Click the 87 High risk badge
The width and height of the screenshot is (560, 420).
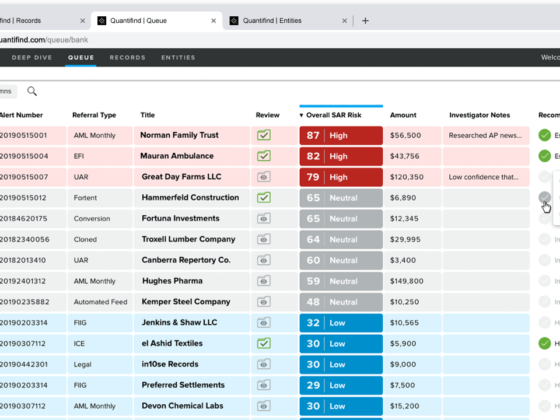pos(341,135)
